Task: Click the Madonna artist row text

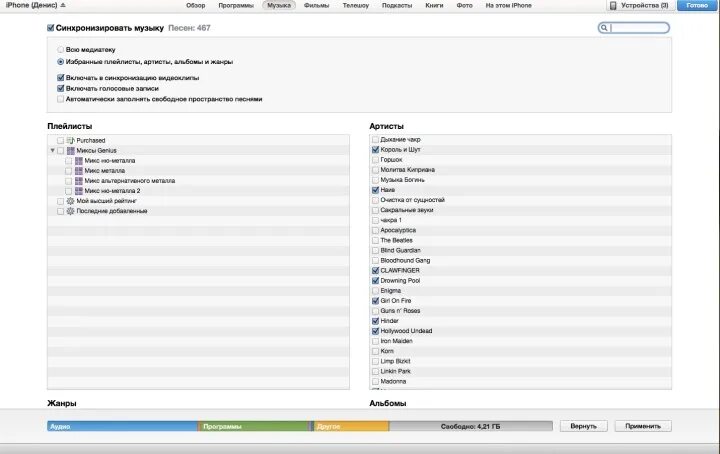Action: (393, 381)
